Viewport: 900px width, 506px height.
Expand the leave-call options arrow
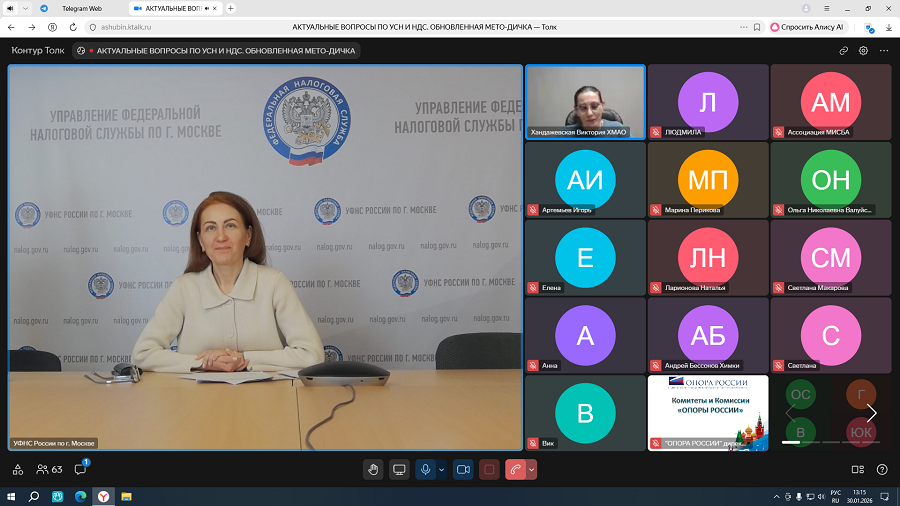[x=532, y=469]
